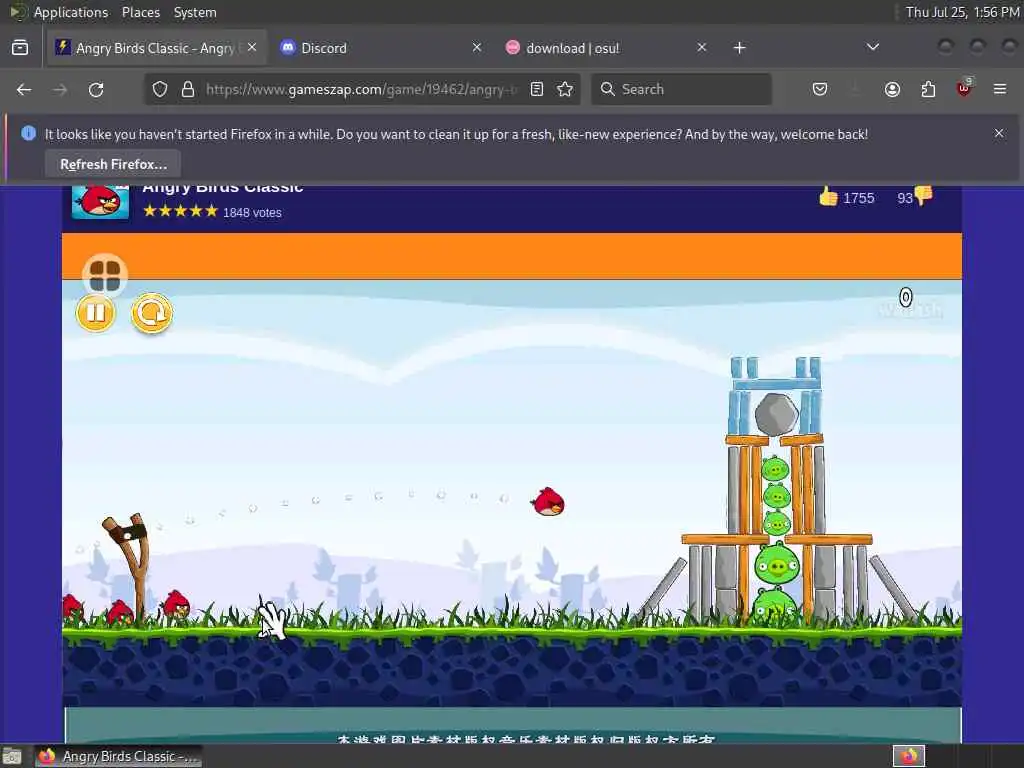Screen dimensions: 1024x768
Task: Close the Angry Birds Classic tab
Action: (x=252, y=48)
